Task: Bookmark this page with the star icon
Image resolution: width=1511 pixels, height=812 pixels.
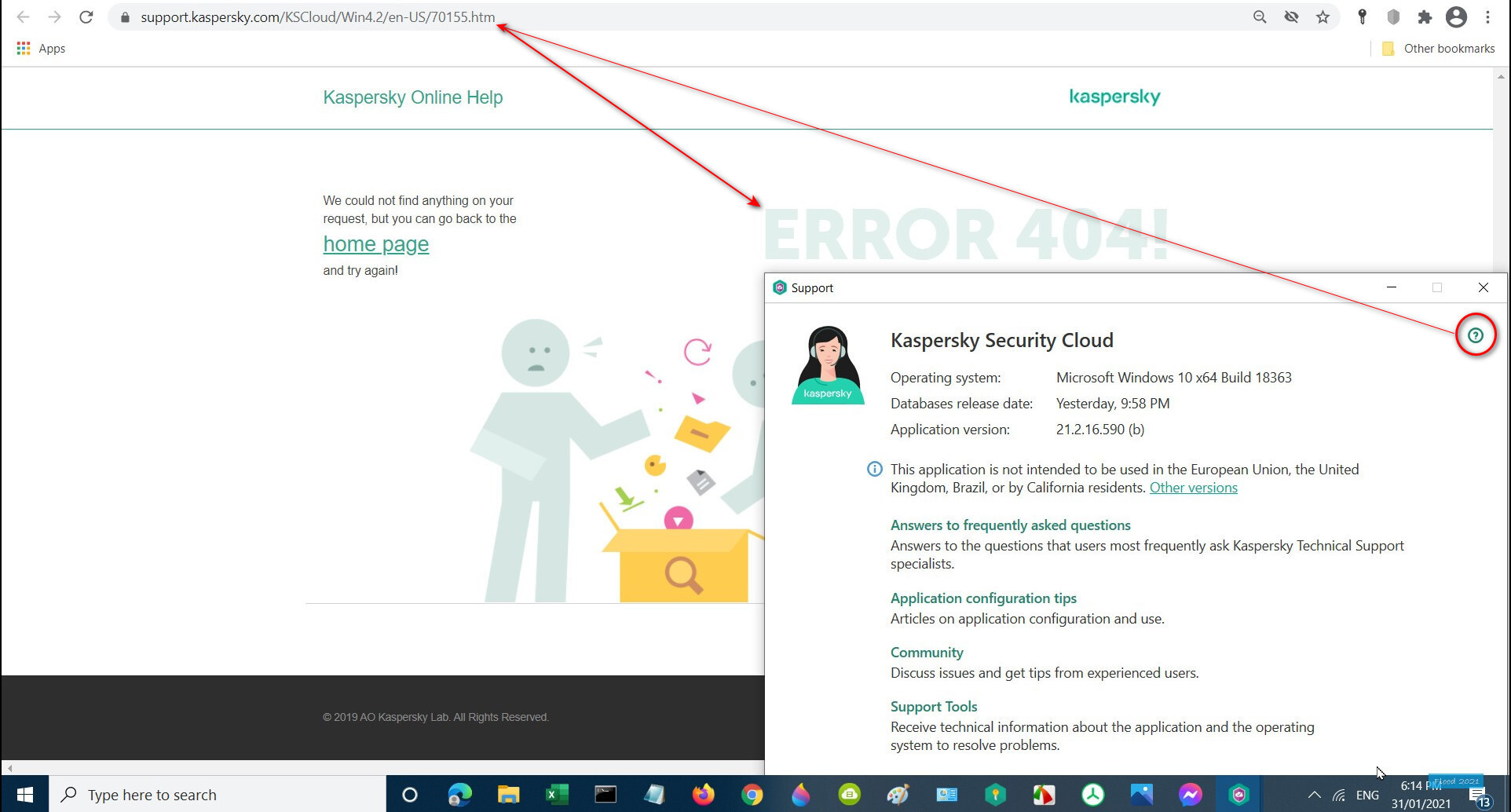Action: point(1323,16)
